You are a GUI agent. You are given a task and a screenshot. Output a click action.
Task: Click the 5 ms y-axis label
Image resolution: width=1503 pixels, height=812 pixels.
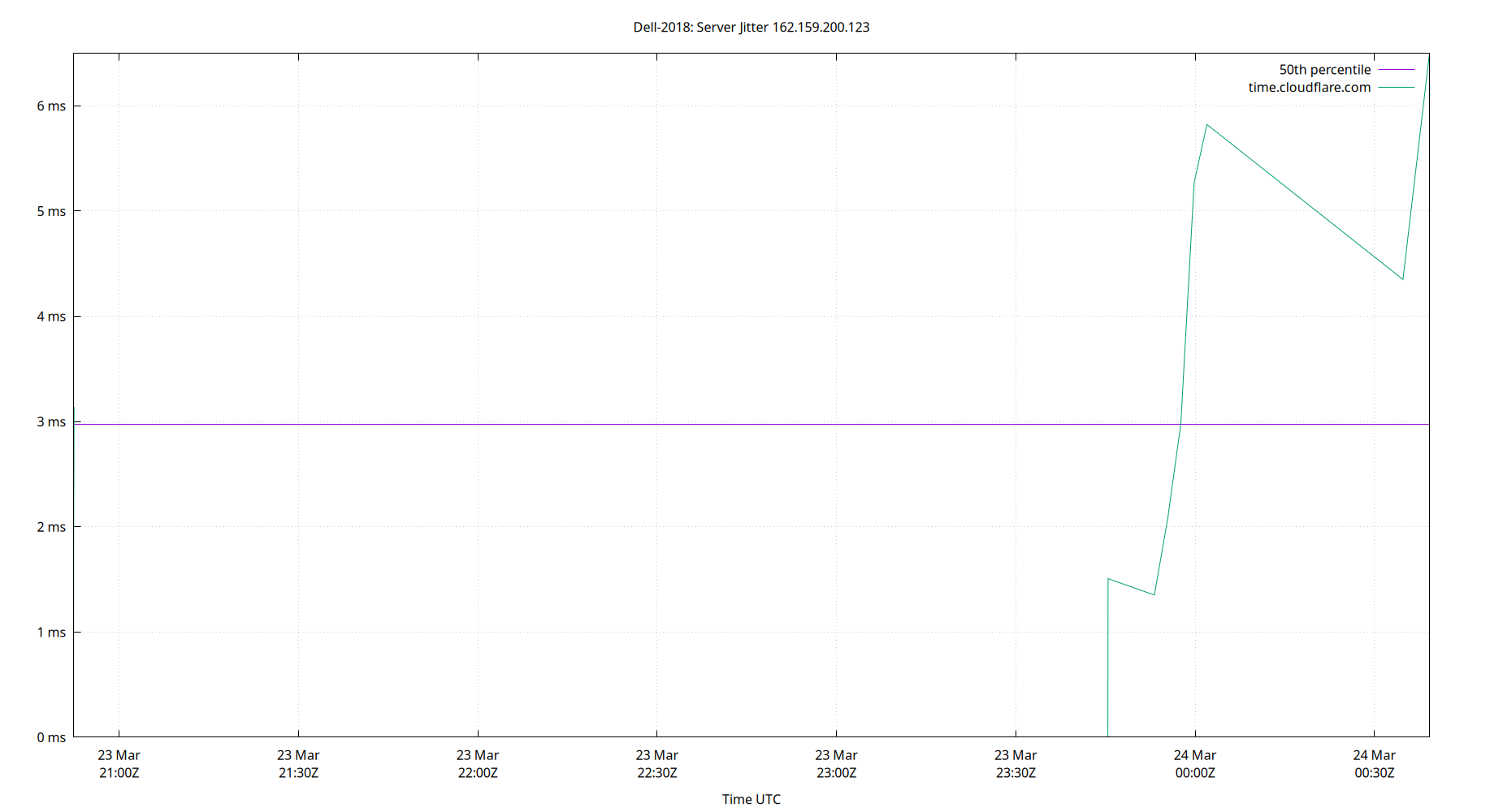pos(50,210)
